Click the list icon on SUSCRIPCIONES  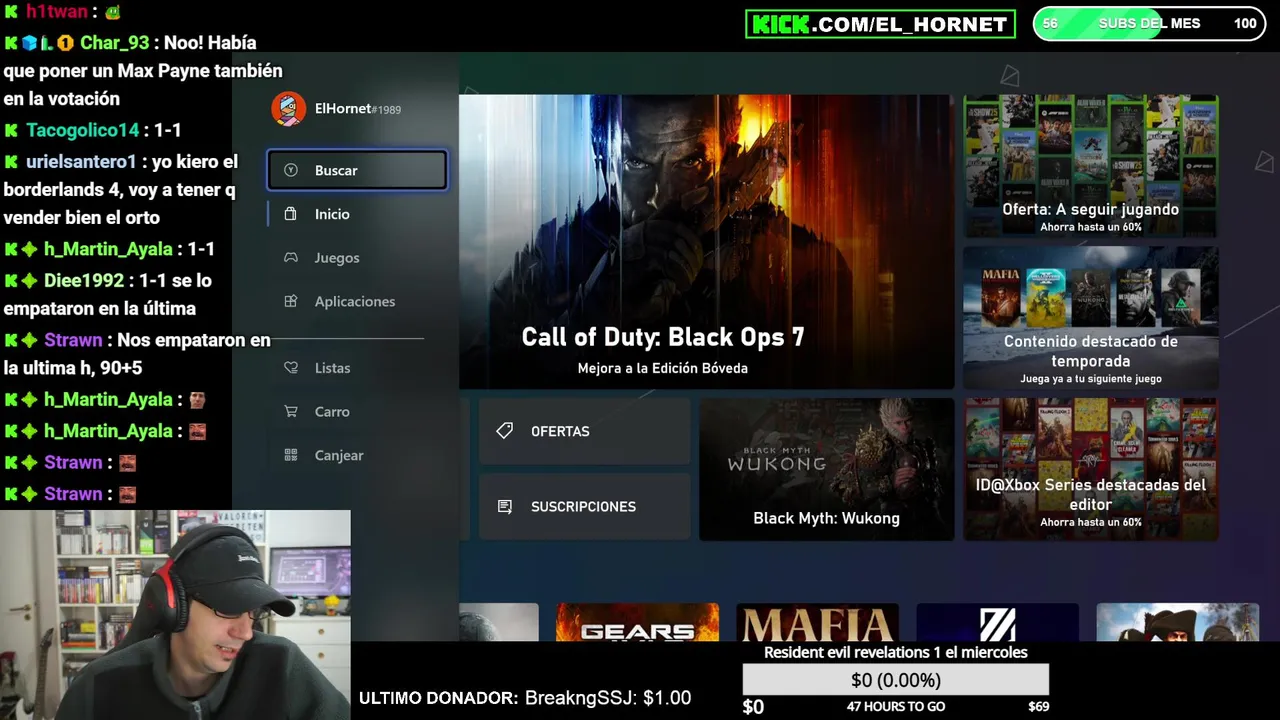click(x=505, y=507)
